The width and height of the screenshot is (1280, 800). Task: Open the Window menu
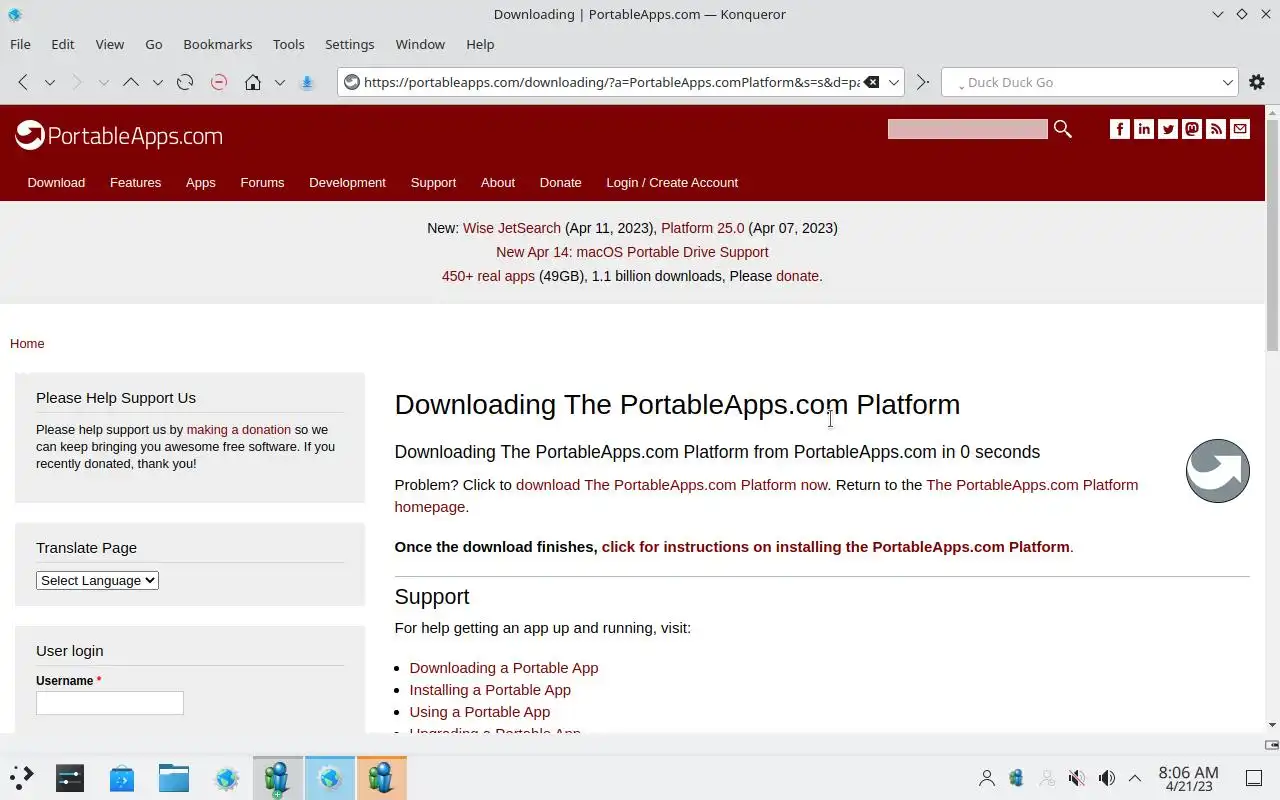click(420, 44)
